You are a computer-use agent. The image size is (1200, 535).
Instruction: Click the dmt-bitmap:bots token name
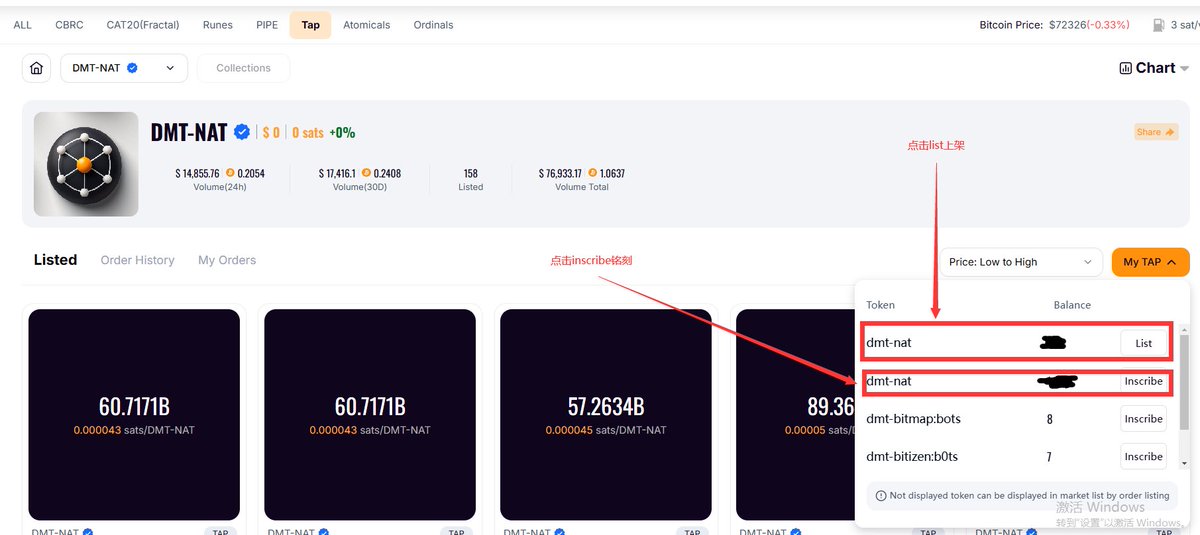click(913, 419)
